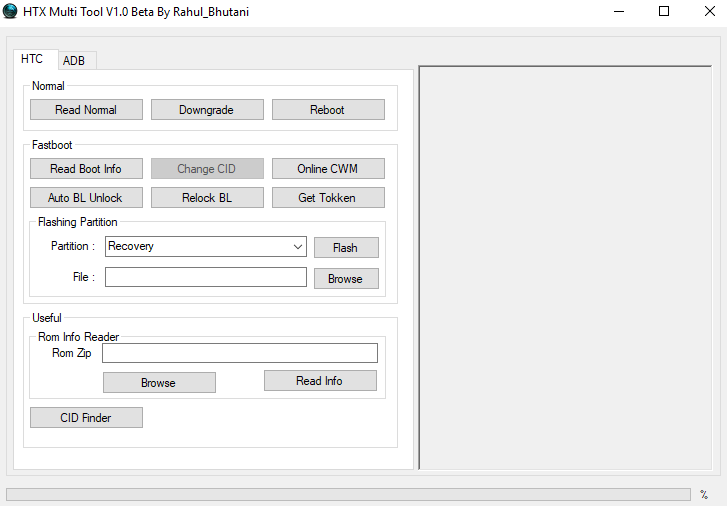Click into the Rom Zip field
Viewport: 727px width, 506px height.
point(240,353)
